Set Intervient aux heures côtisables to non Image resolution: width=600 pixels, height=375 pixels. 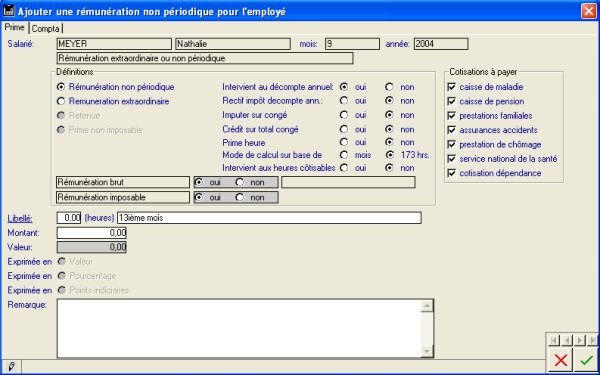coord(390,168)
